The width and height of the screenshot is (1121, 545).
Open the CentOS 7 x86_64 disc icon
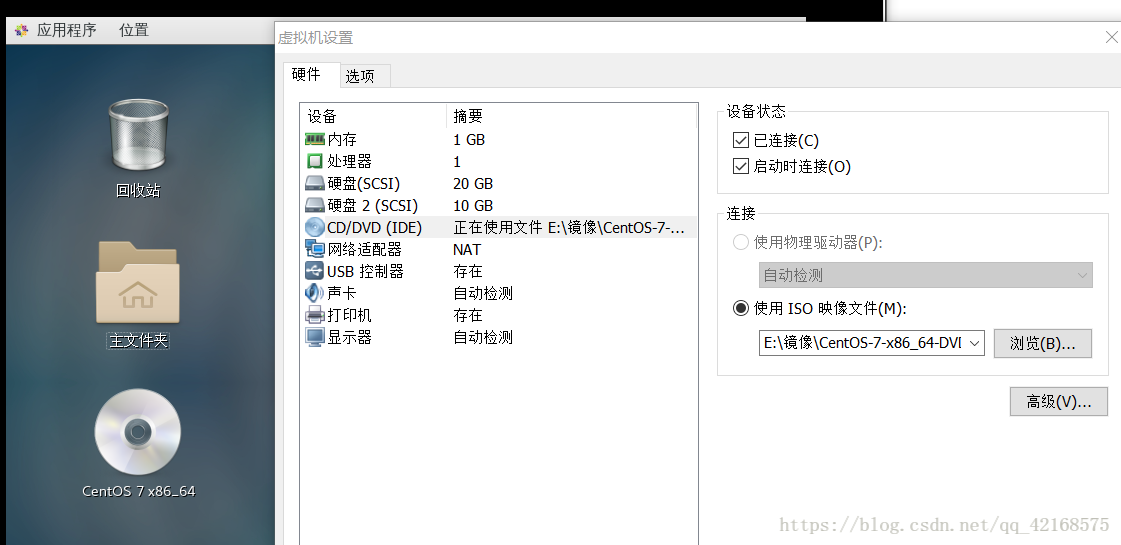[137, 431]
